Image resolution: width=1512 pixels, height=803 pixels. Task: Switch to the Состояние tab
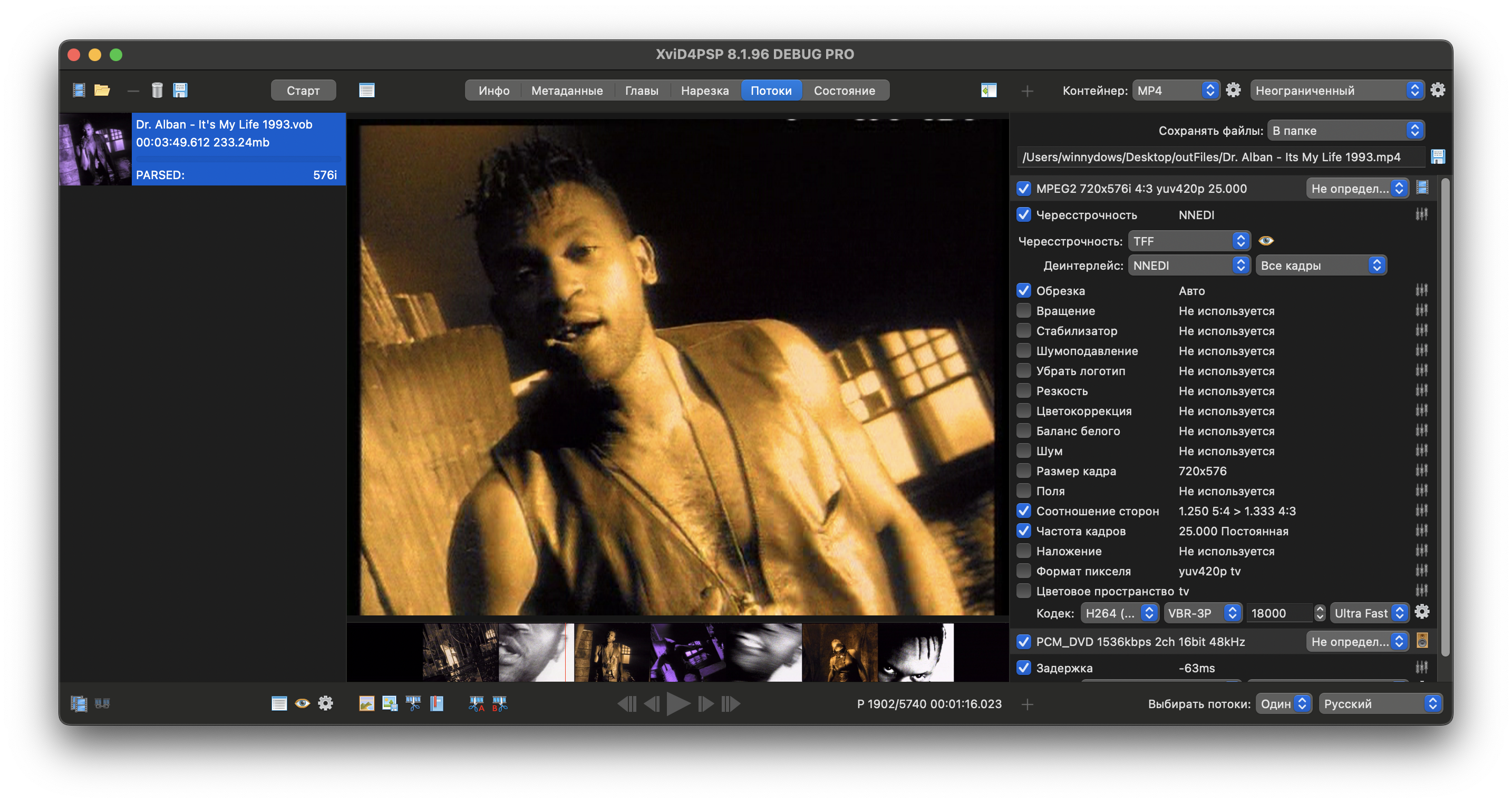point(844,90)
